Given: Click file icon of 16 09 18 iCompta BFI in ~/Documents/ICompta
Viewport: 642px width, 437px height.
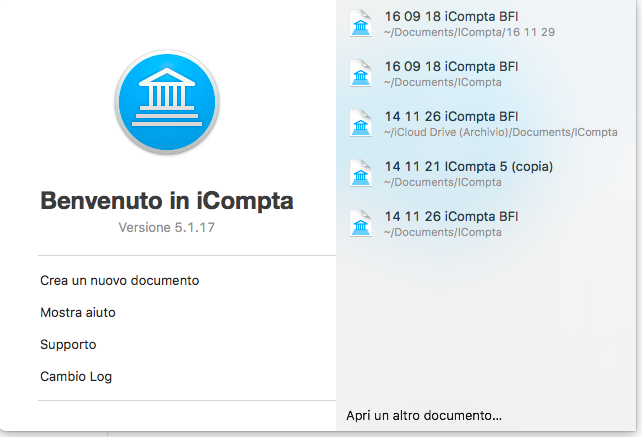Looking at the screenshot, I should coord(361,73).
